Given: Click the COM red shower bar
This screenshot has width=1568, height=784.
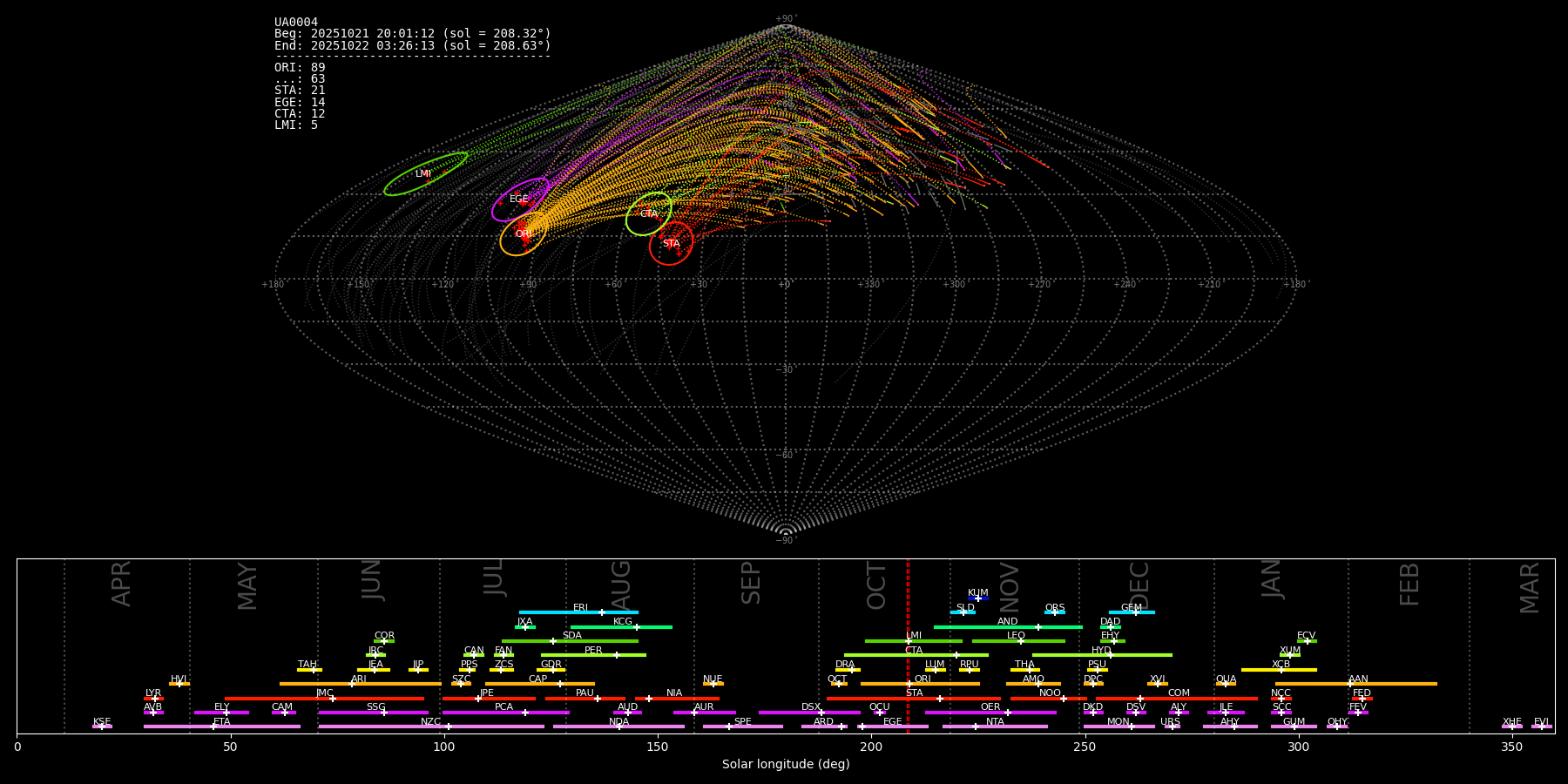Looking at the screenshot, I should pos(1177,699).
